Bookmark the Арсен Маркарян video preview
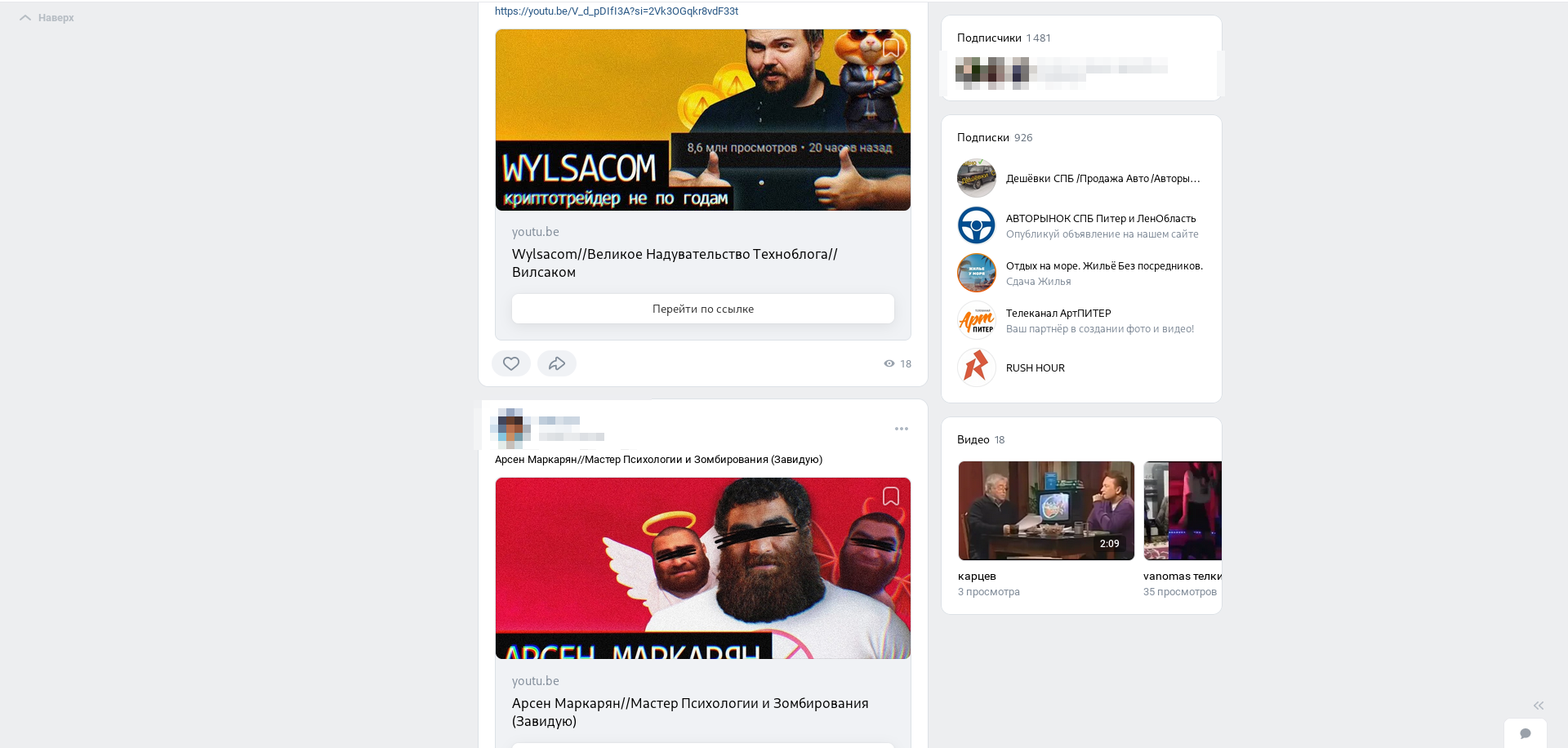 [x=891, y=496]
